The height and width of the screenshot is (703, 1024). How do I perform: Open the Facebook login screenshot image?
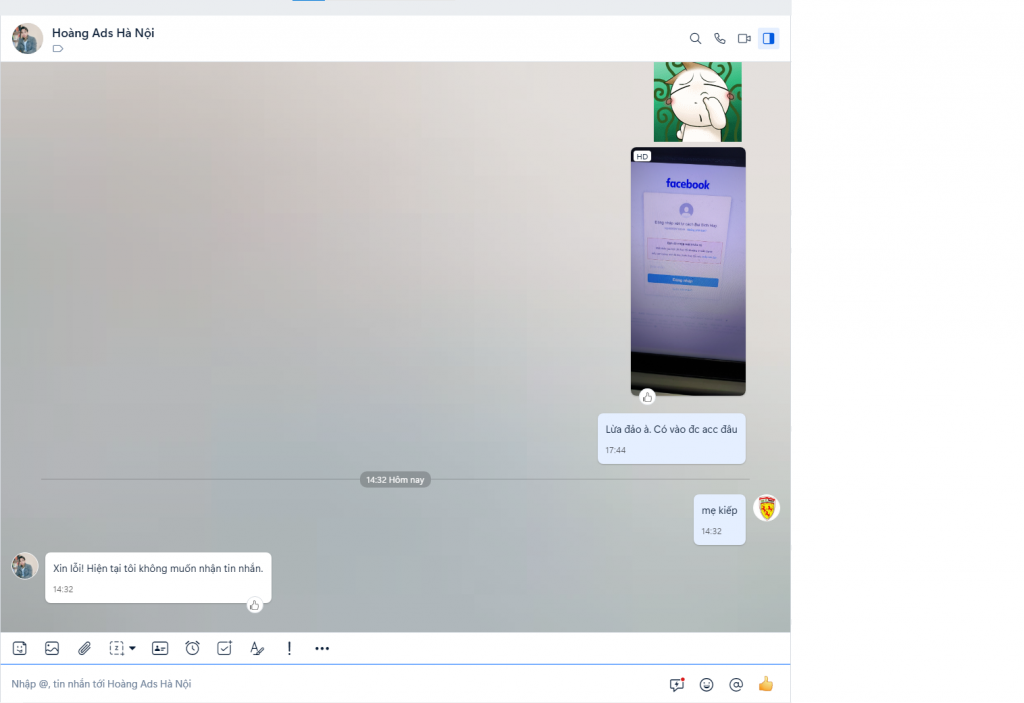pyautogui.click(x=688, y=270)
